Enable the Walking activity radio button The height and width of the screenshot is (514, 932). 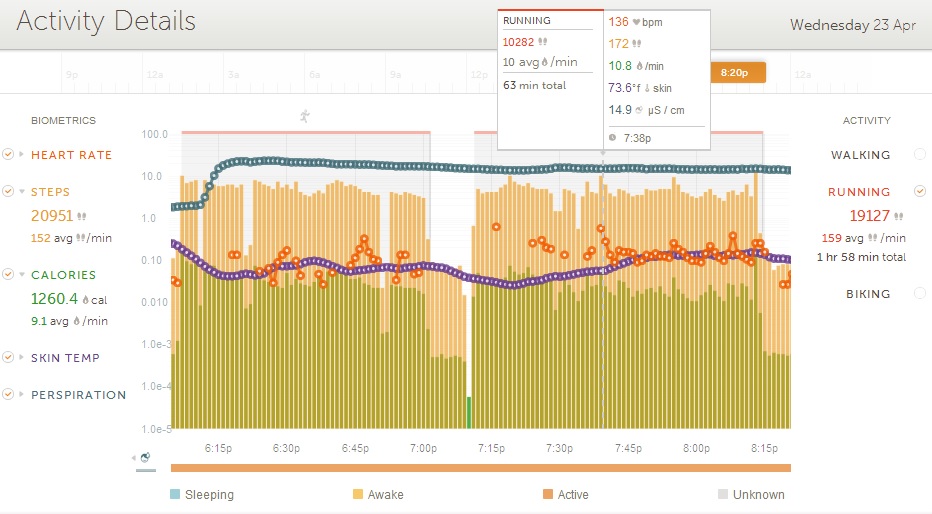point(919,155)
